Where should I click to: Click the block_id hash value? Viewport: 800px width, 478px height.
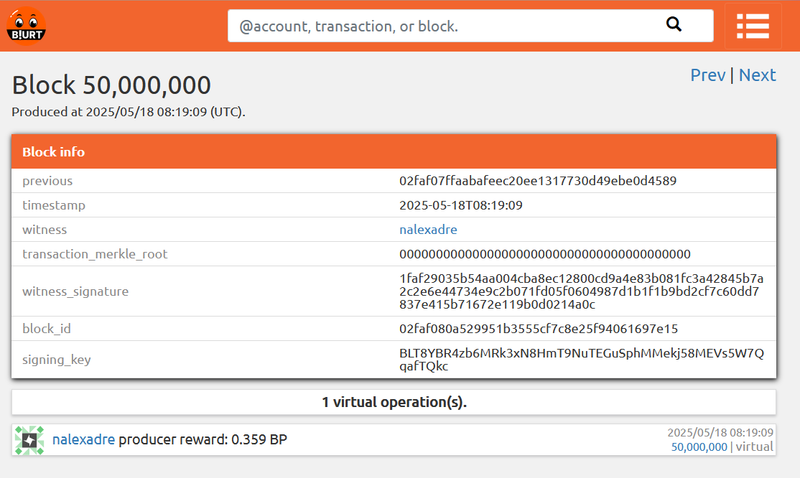pyautogui.click(x=538, y=329)
